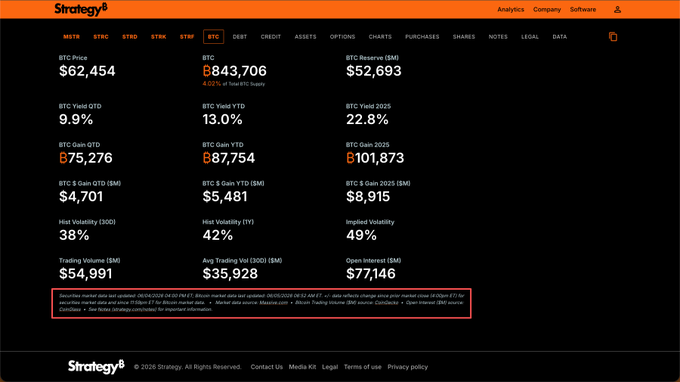
Task: Open the CoinGecko source link
Action: tap(386, 303)
